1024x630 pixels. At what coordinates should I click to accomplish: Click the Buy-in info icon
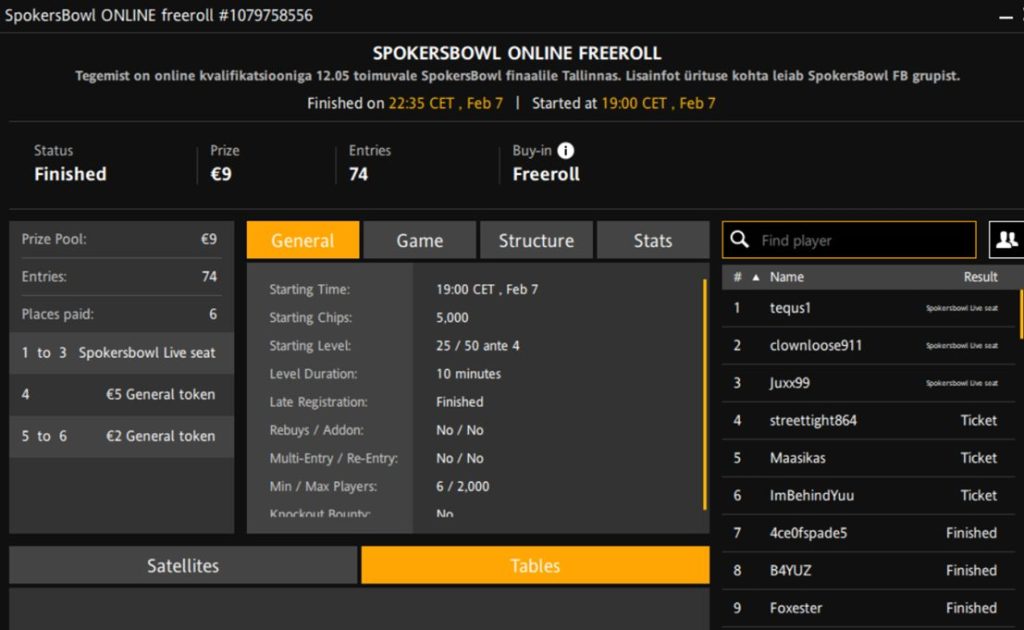566,151
